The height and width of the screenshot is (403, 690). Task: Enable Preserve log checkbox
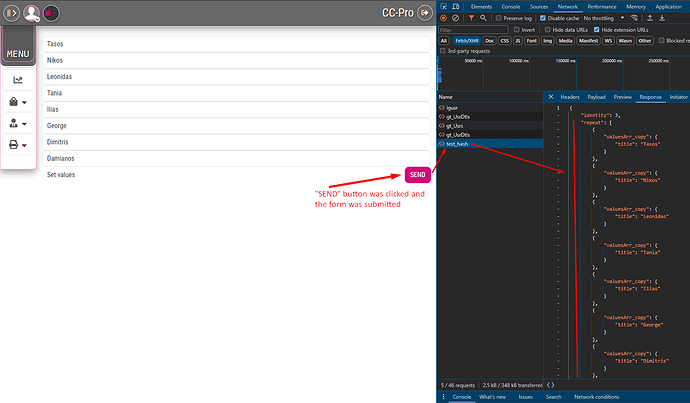click(498, 18)
